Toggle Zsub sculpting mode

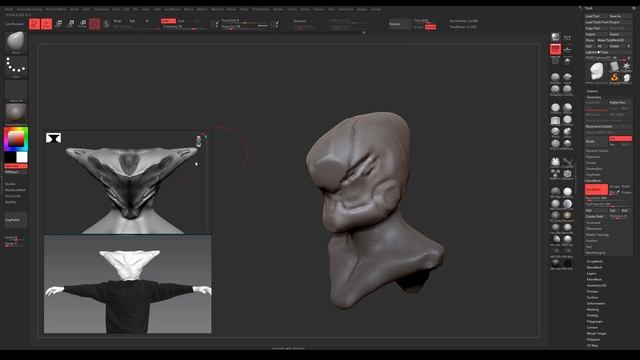[181, 21]
